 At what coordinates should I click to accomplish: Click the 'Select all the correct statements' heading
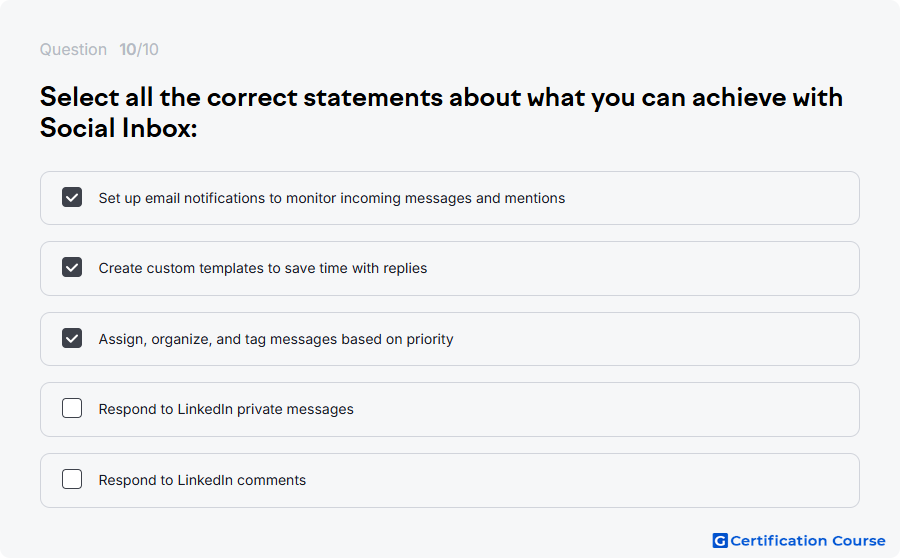[x=441, y=97]
